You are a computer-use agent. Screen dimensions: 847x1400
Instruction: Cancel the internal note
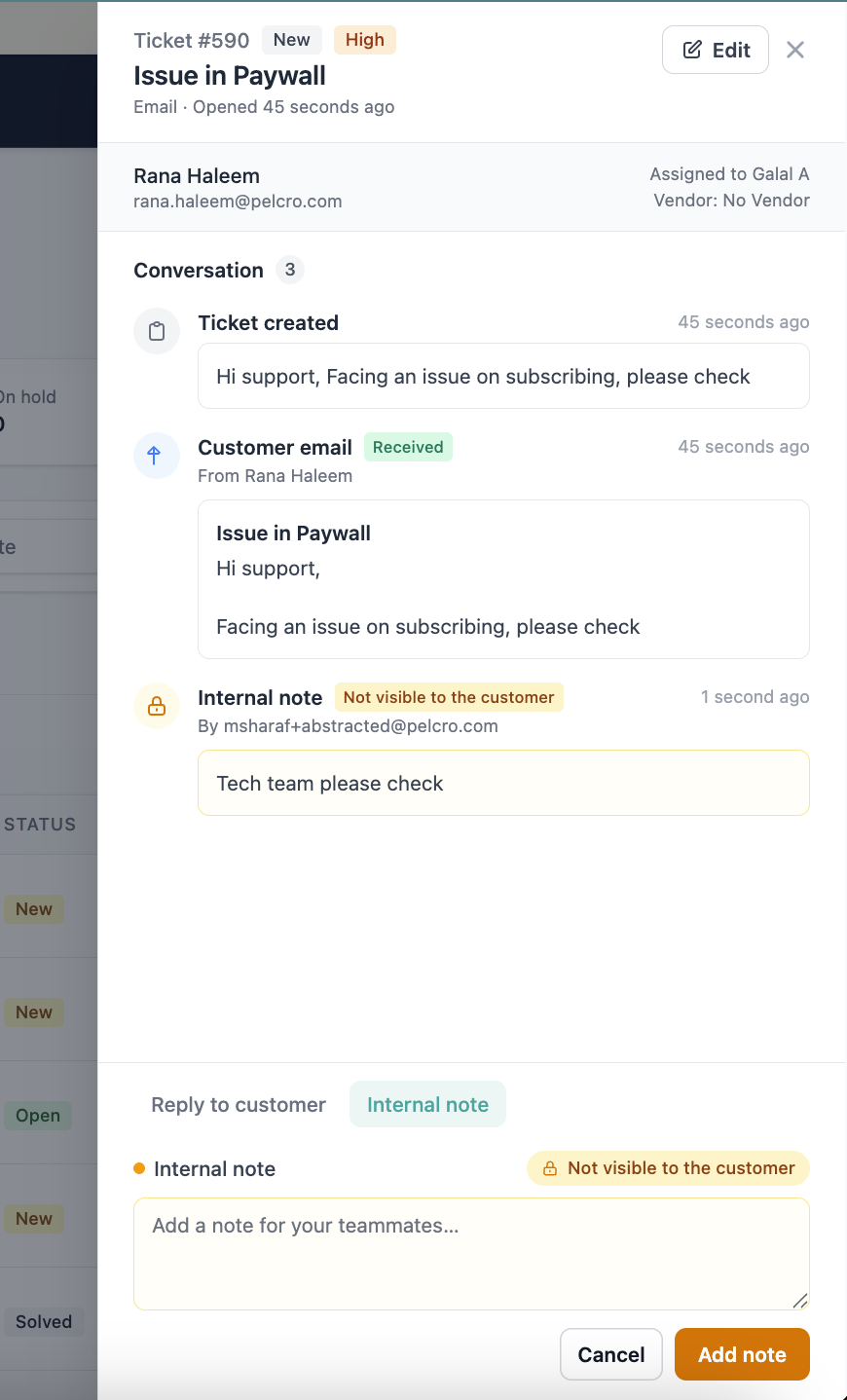611,1354
